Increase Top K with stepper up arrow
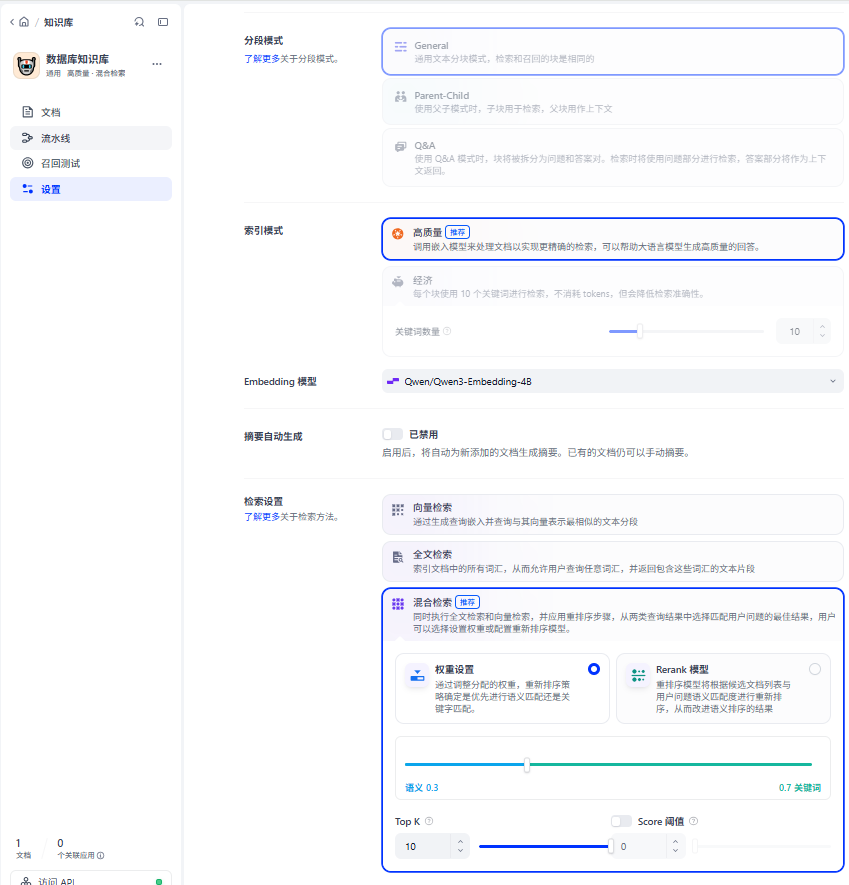849x885 pixels. [x=461, y=842]
